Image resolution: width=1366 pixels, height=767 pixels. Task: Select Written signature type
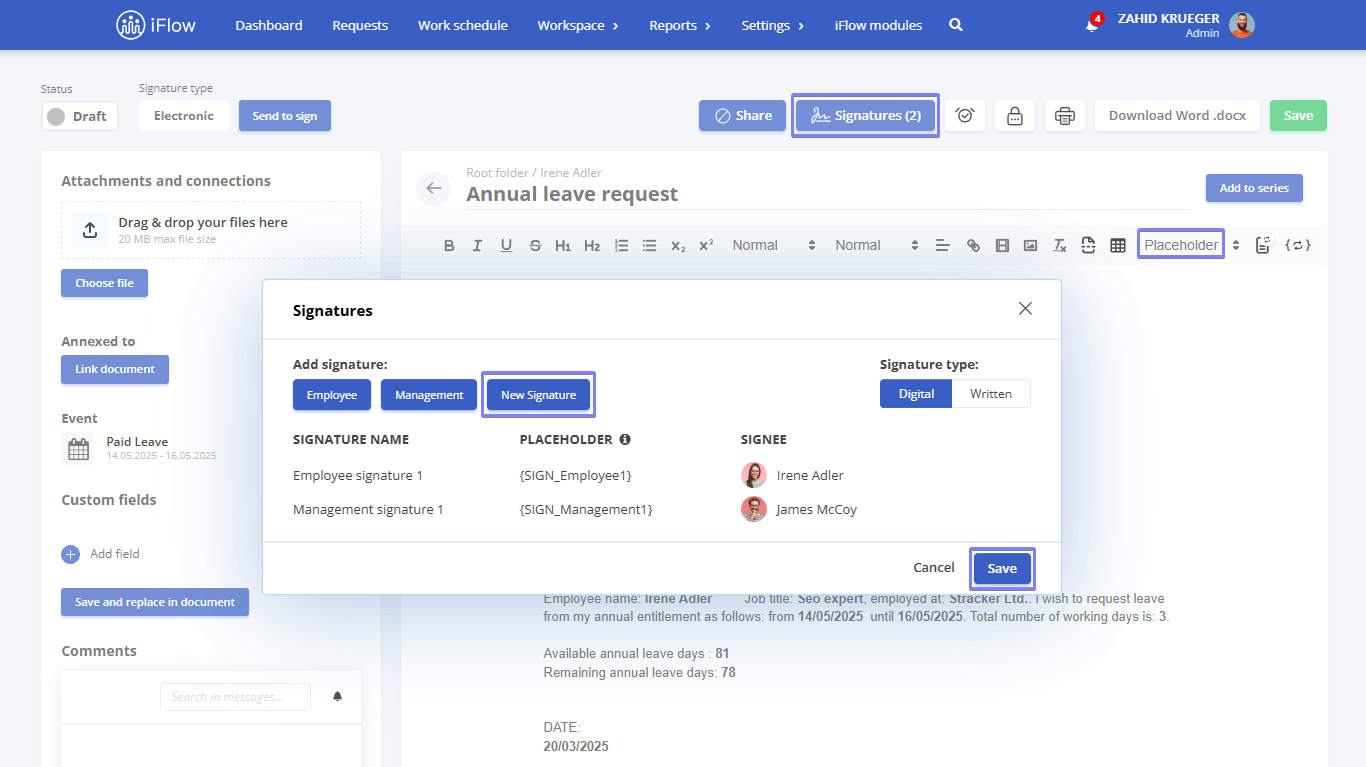click(x=991, y=394)
